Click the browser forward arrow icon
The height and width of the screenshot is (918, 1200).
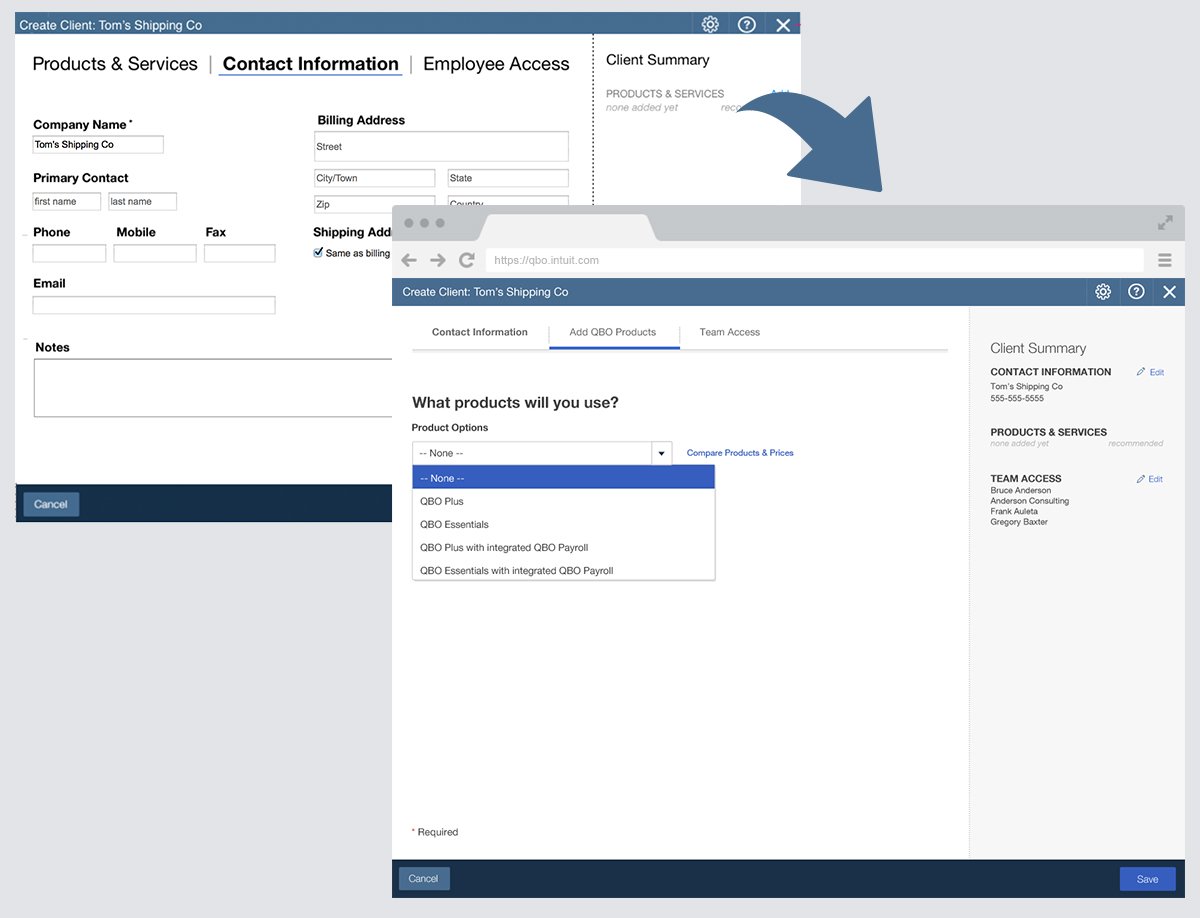[438, 260]
